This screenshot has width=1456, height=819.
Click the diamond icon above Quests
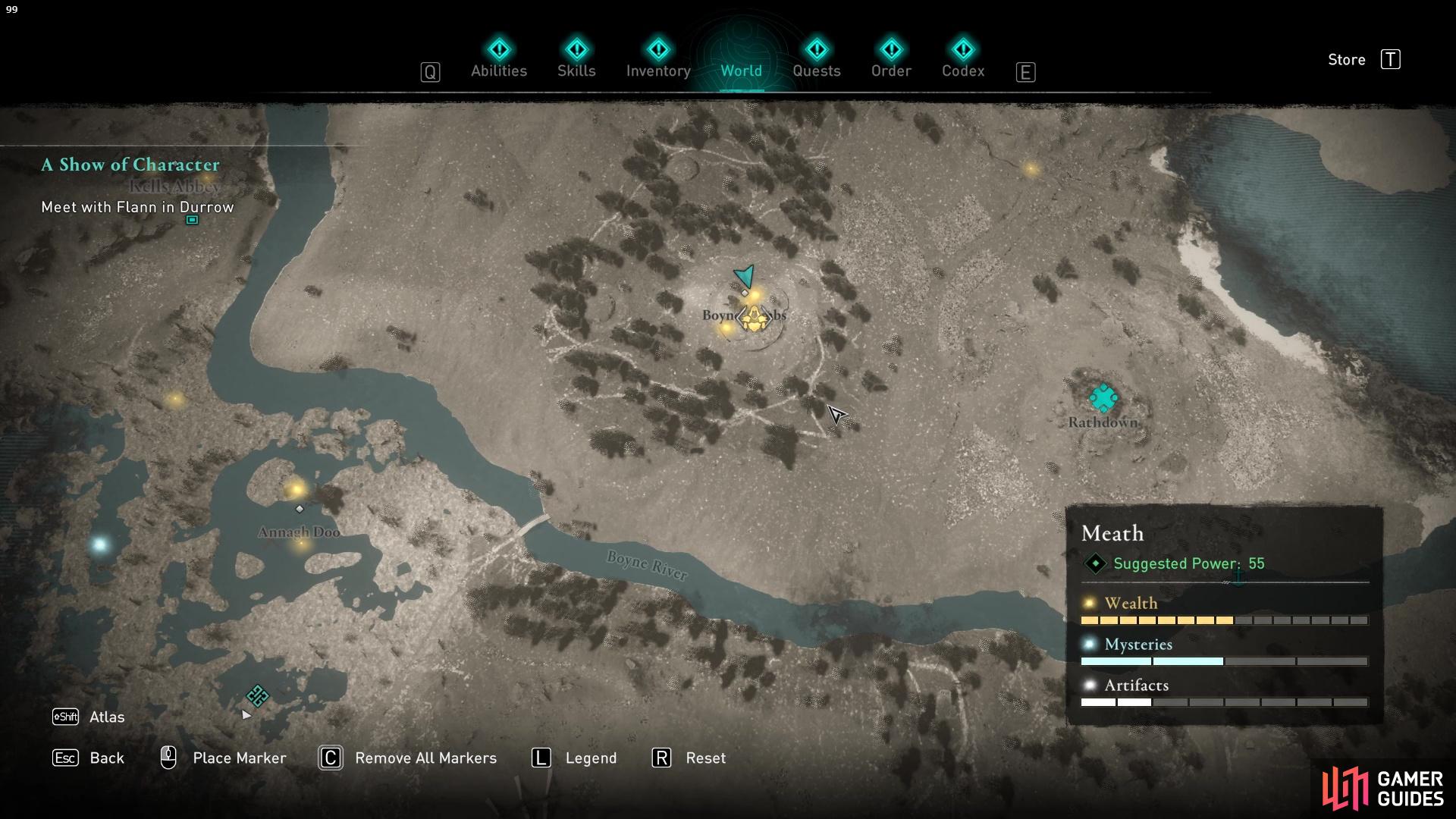click(817, 49)
